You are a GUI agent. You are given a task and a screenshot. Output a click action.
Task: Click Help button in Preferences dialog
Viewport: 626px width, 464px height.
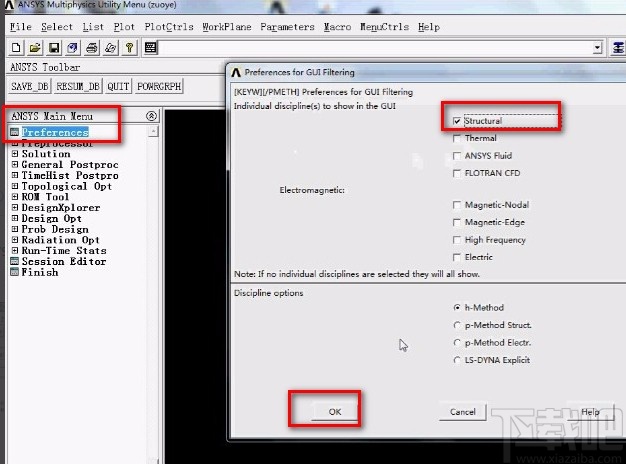[x=590, y=412]
